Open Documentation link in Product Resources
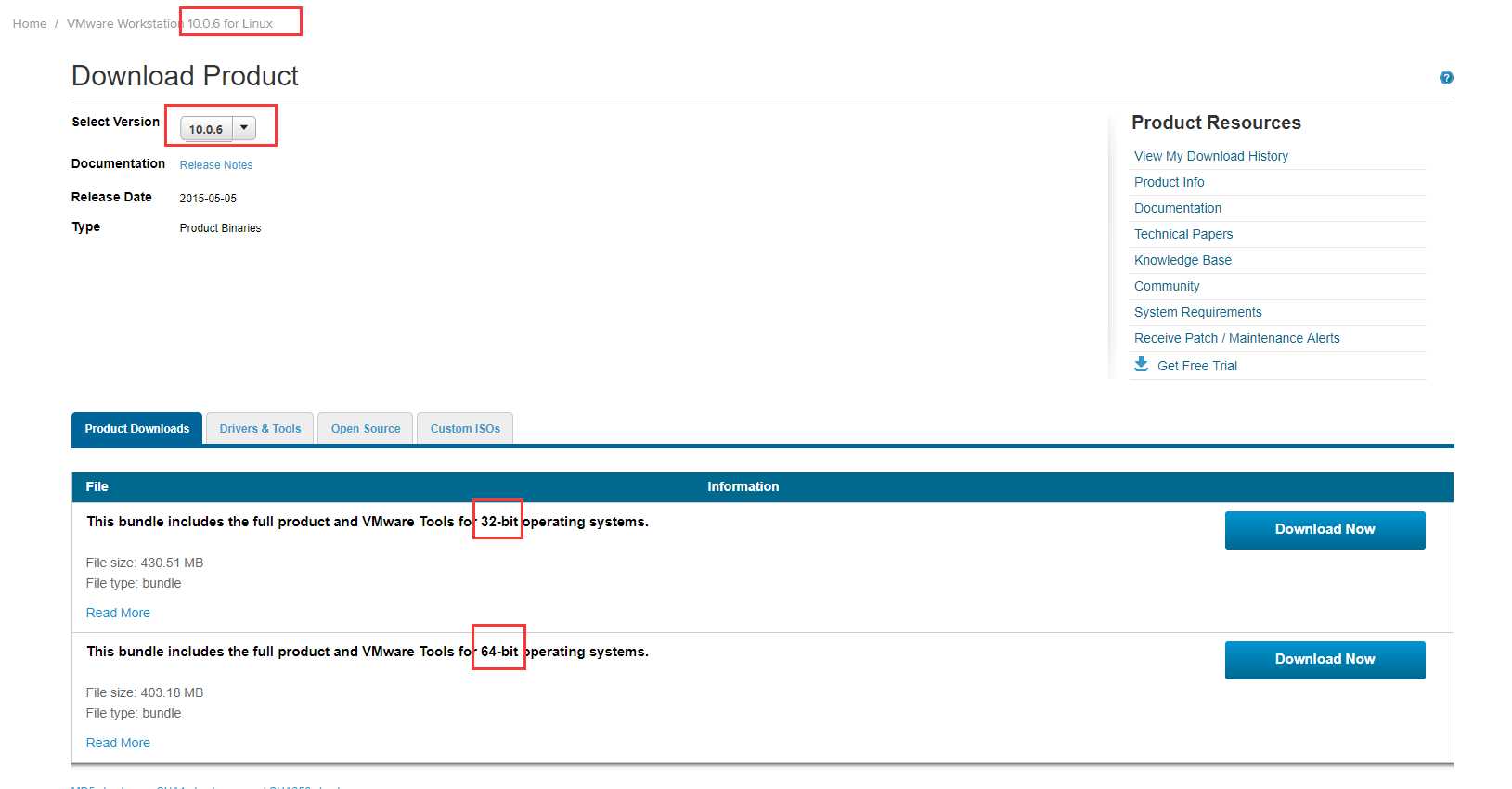Image resolution: width=1512 pixels, height=789 pixels. [1178, 208]
